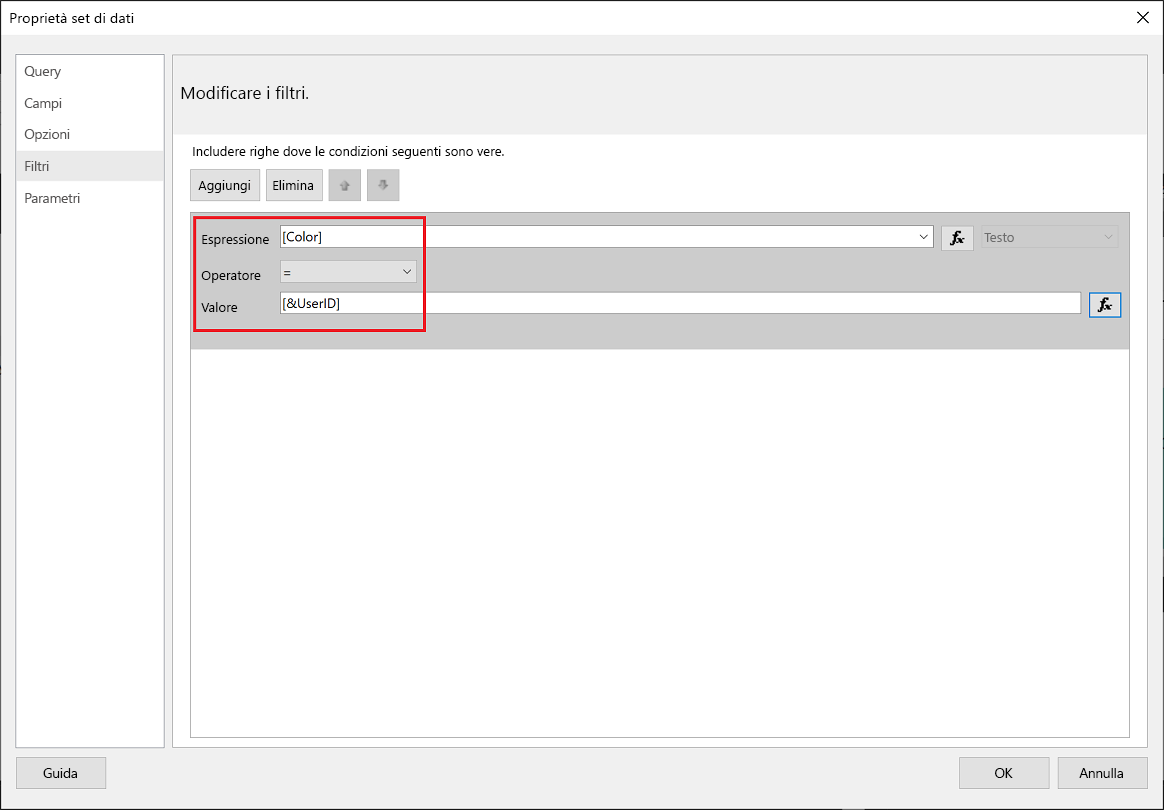This screenshot has width=1164, height=810.
Task: Open the Opzioni section
Action: 47,134
